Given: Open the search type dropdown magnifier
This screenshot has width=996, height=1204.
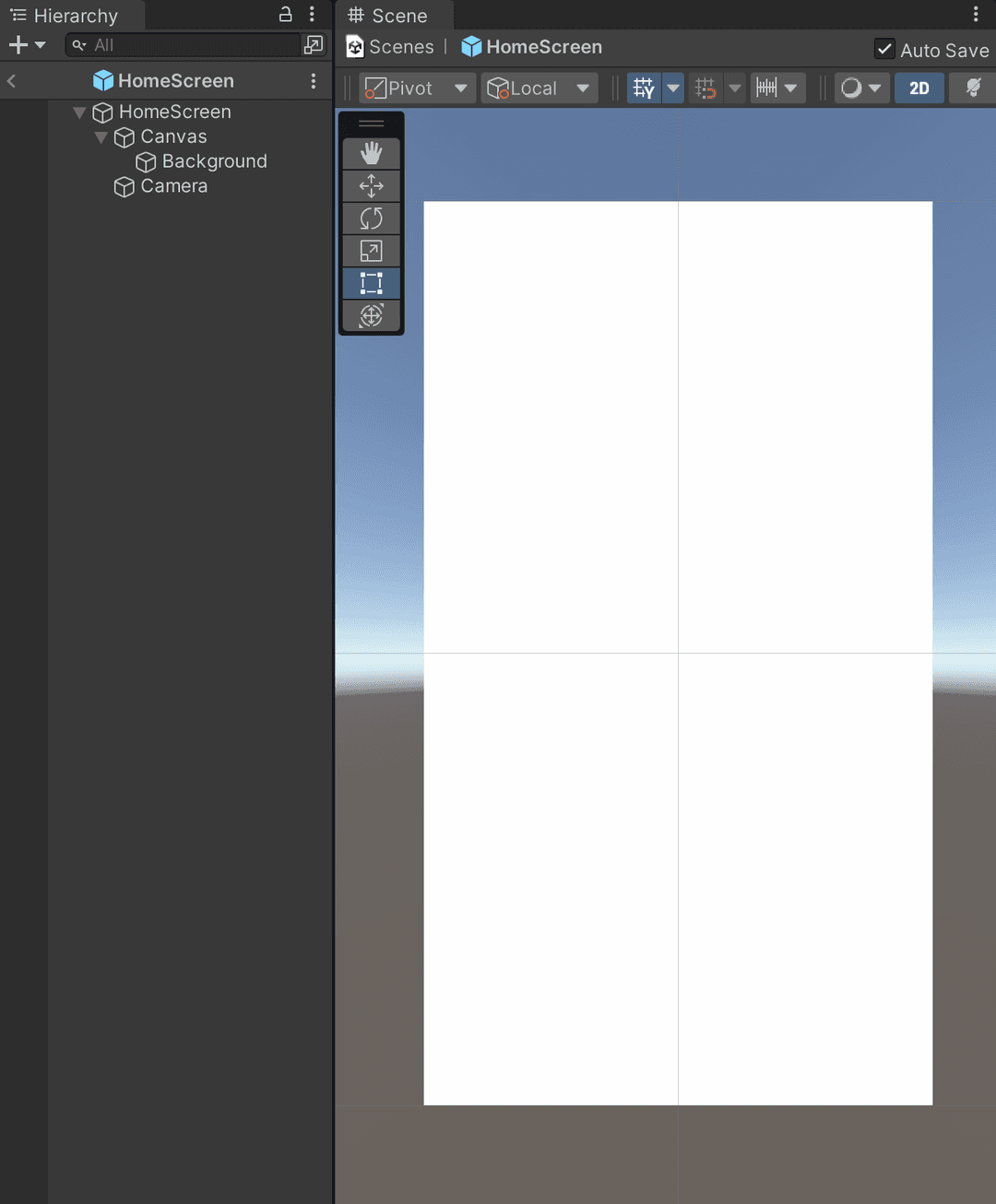Looking at the screenshot, I should tap(79, 44).
